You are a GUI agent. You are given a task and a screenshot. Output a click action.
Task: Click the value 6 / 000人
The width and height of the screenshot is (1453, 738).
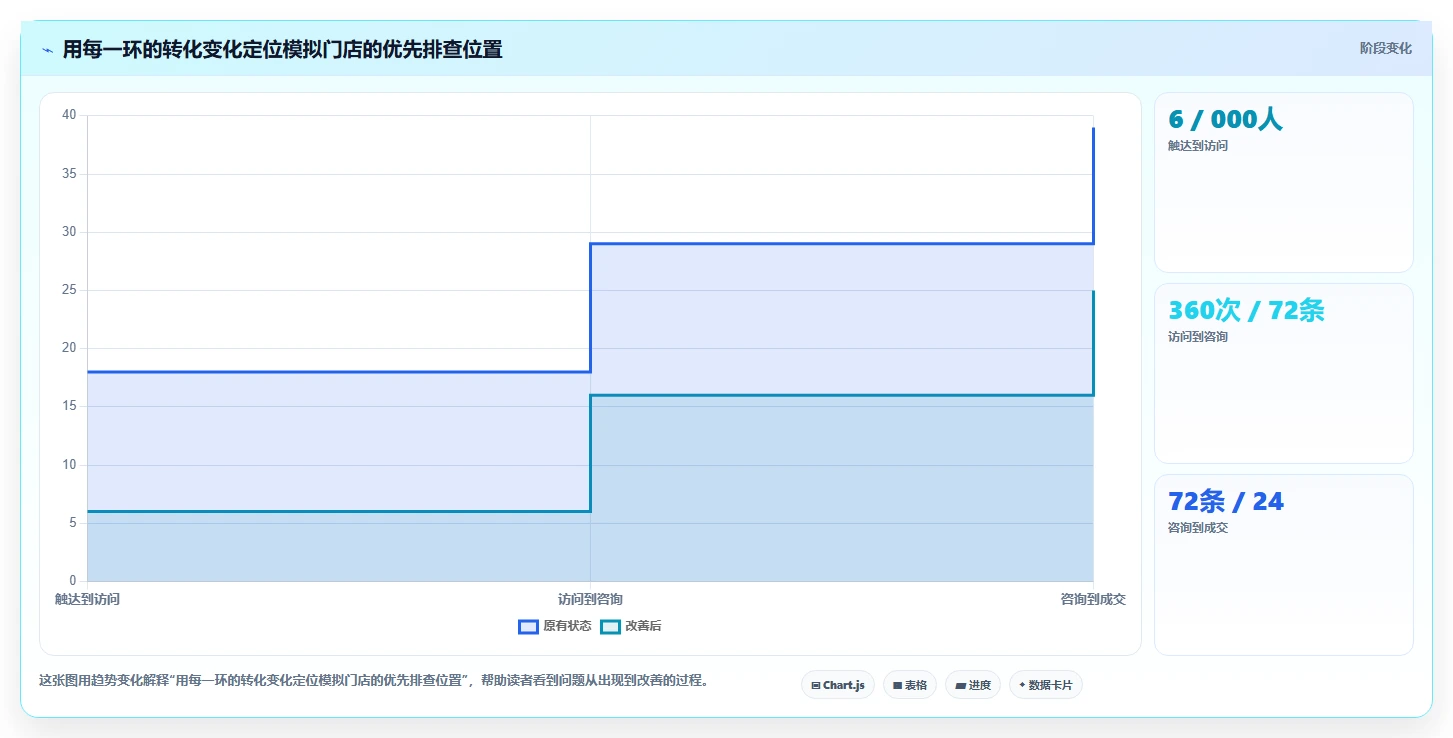click(x=1225, y=120)
